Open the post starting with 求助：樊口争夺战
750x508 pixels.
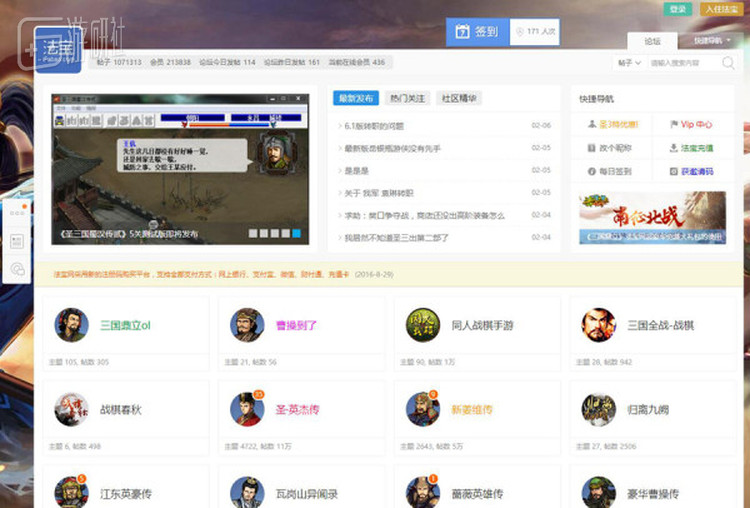click(424, 216)
